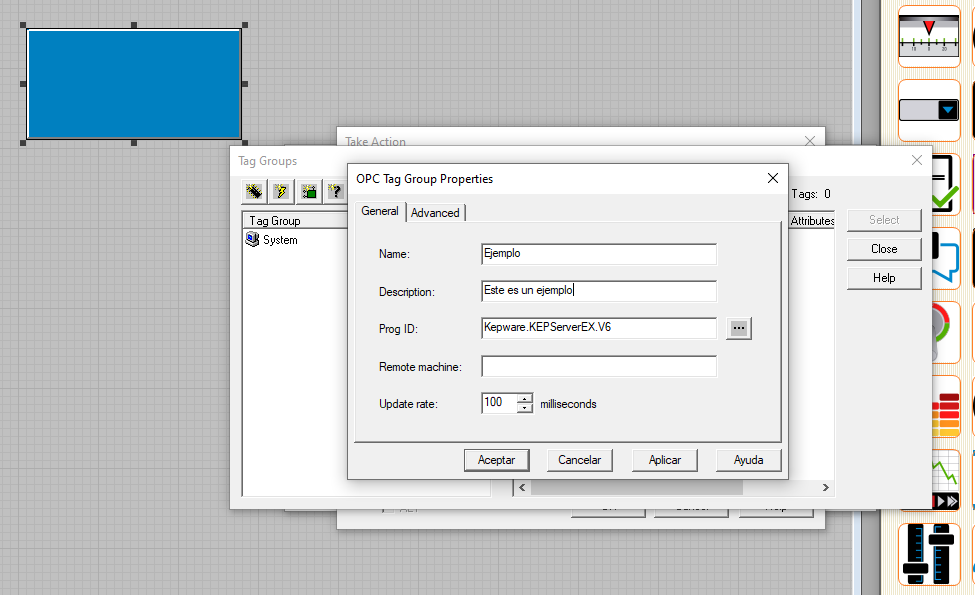975x595 pixels.
Task: Click the green chip toolbar icon
Action: pos(309,191)
